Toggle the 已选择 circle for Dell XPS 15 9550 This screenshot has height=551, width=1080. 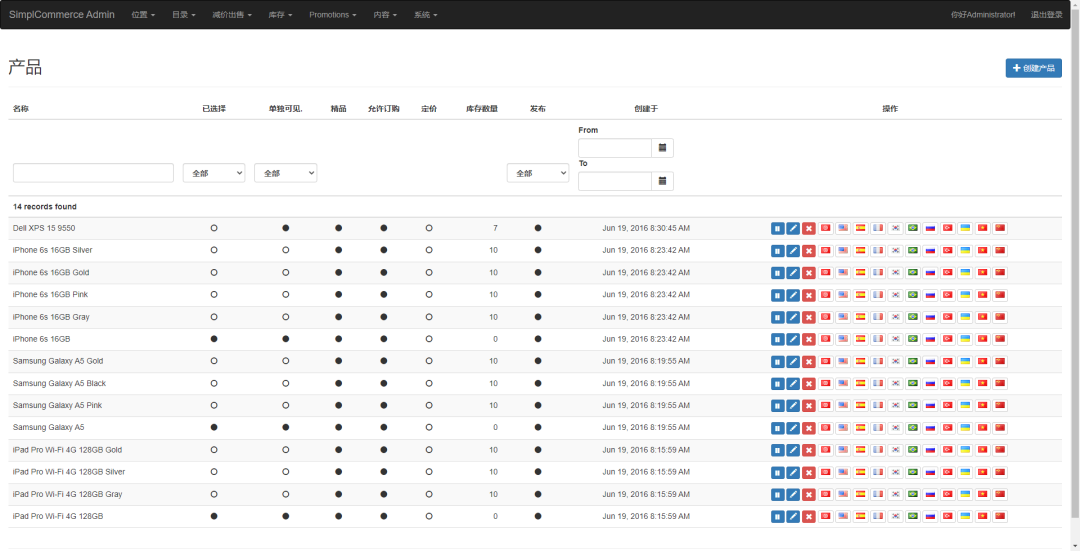click(214, 228)
